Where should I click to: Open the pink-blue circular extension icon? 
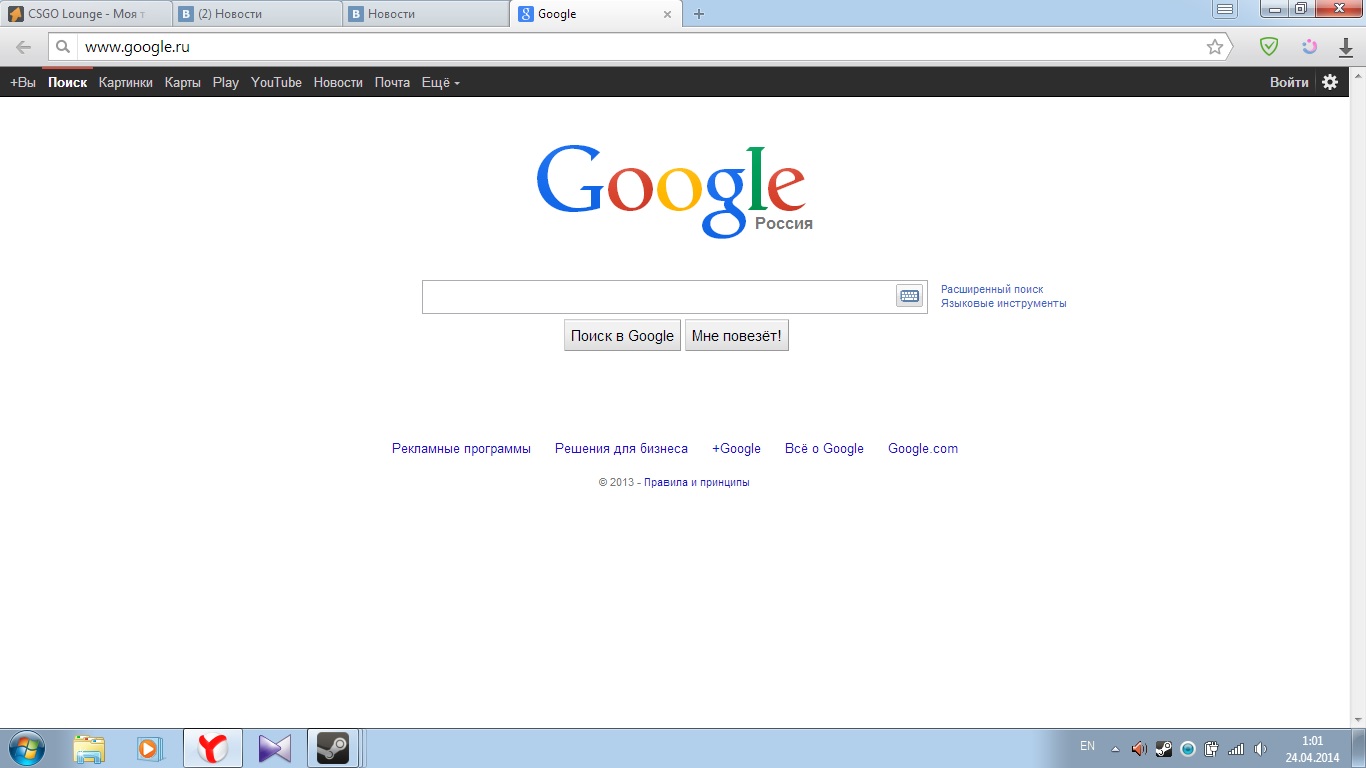[x=1310, y=47]
